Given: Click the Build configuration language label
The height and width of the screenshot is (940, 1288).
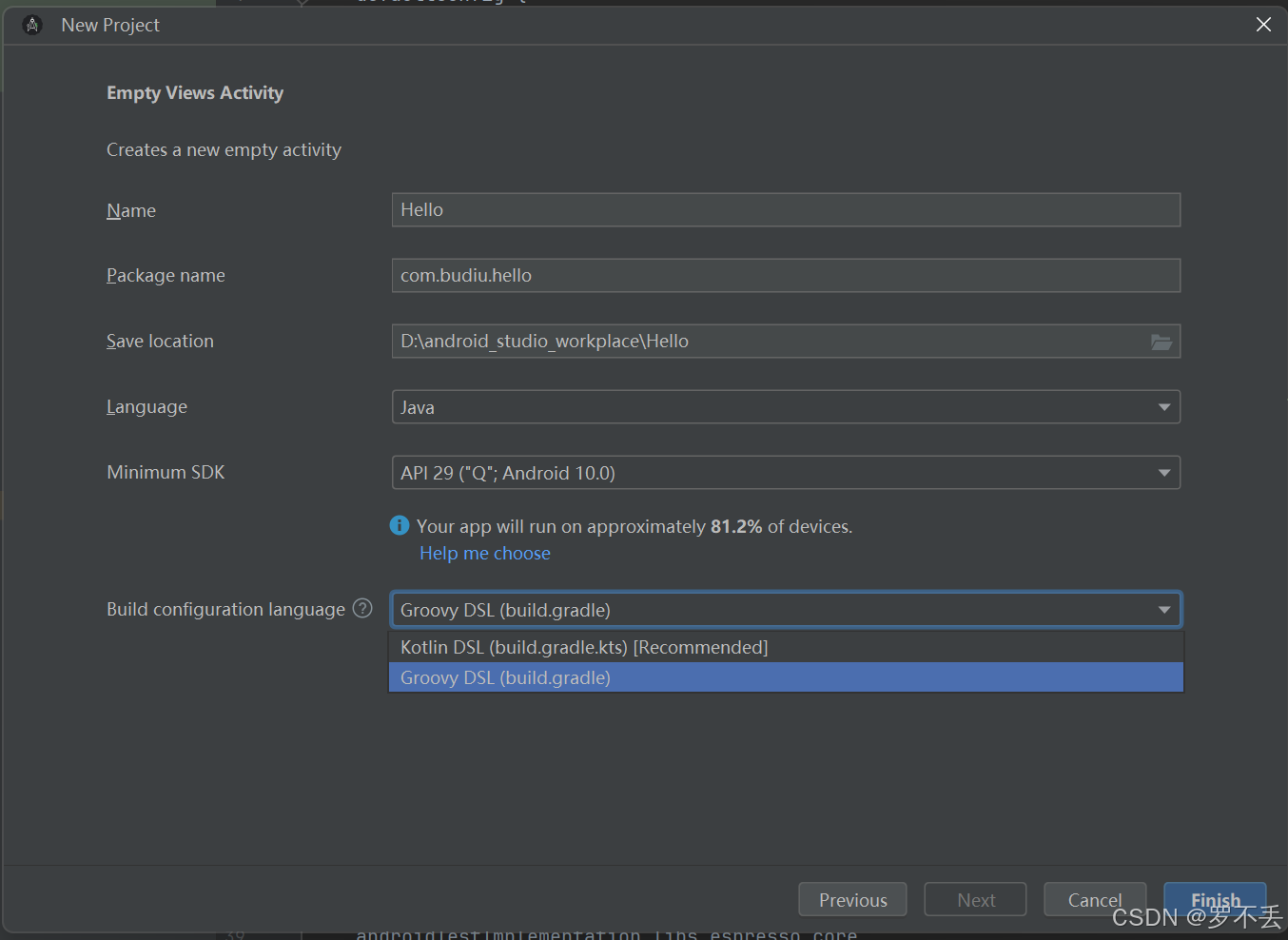Looking at the screenshot, I should 225,610.
